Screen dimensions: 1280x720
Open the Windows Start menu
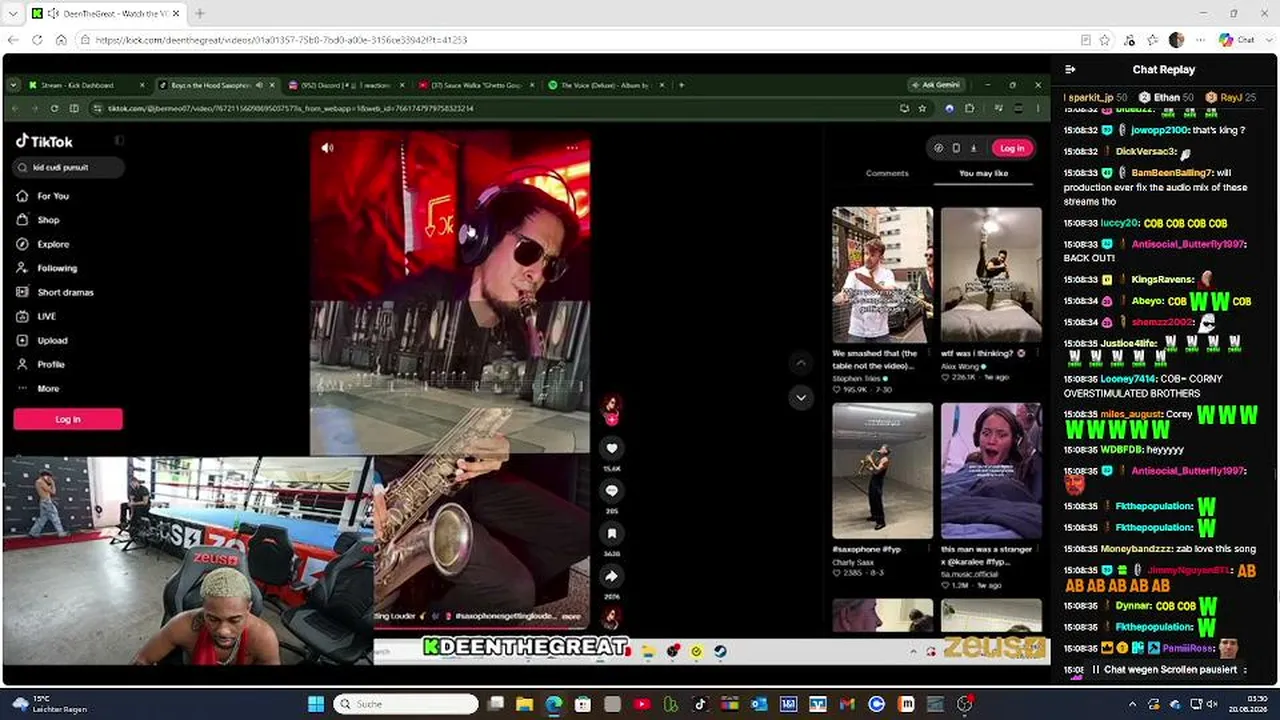[x=316, y=704]
